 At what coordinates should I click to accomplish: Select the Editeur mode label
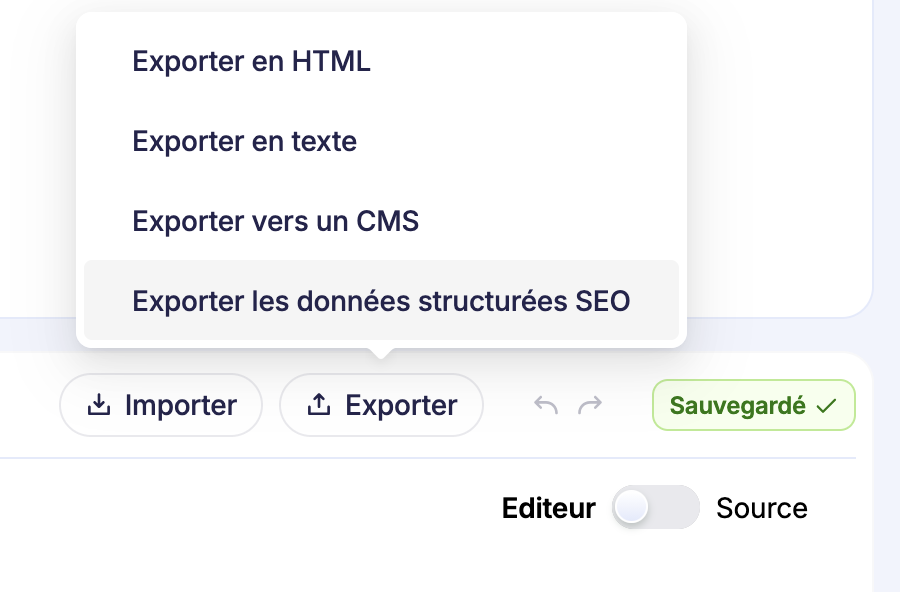point(548,508)
